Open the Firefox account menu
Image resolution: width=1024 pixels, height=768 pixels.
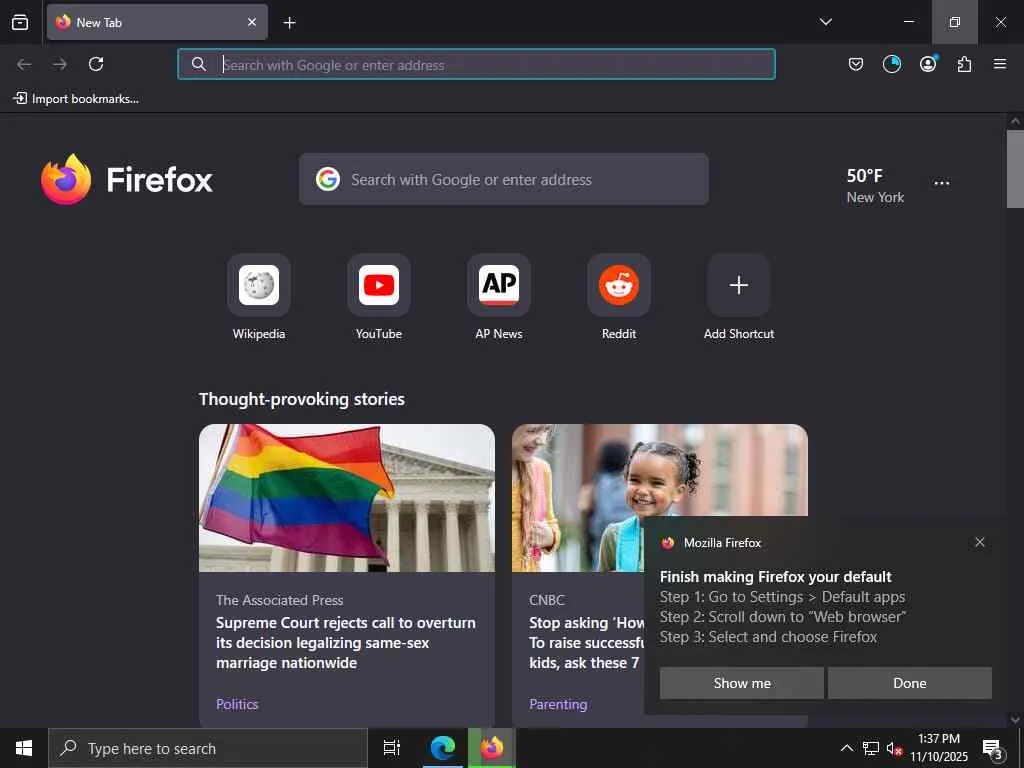click(x=928, y=64)
